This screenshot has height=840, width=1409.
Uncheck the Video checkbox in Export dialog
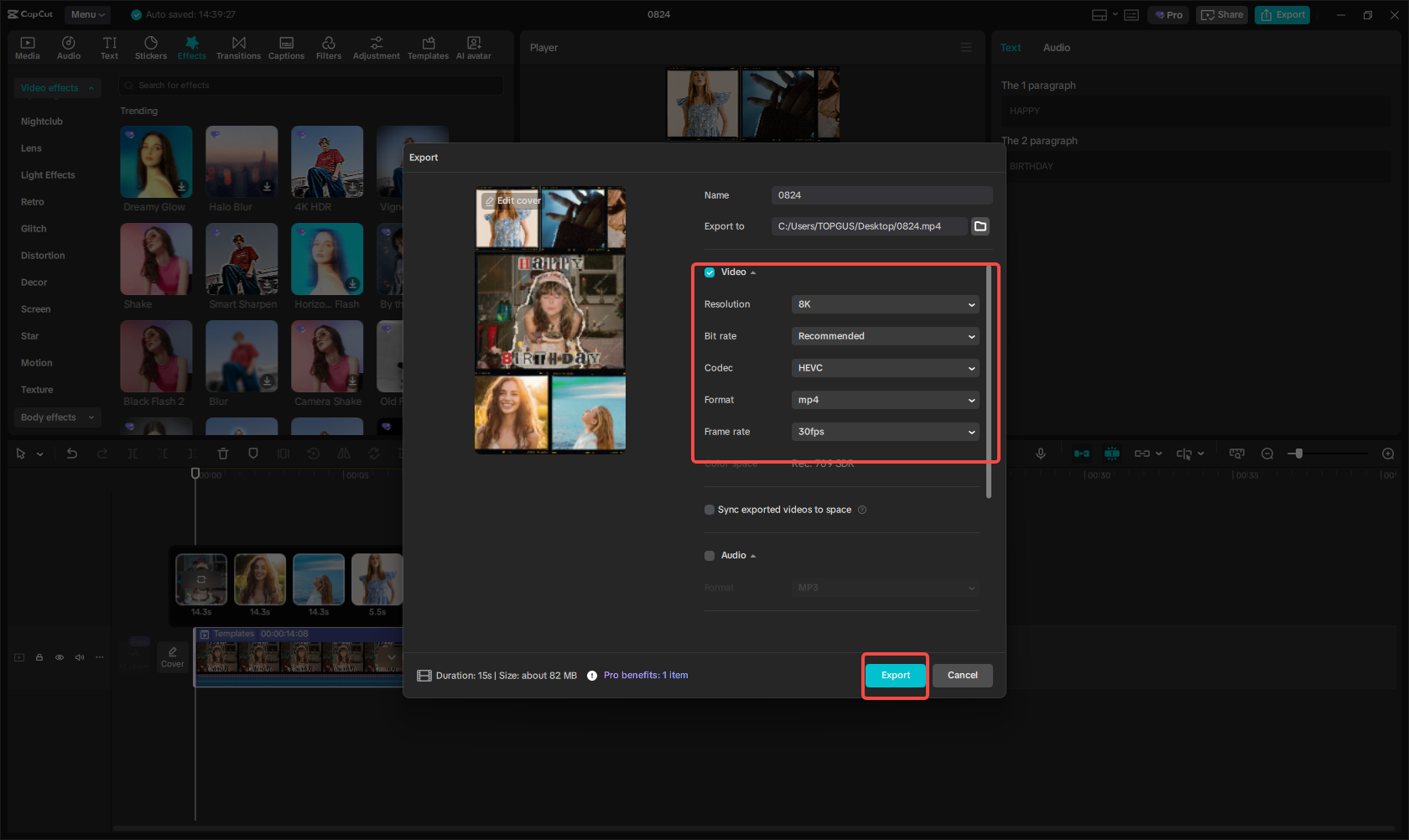(710, 272)
